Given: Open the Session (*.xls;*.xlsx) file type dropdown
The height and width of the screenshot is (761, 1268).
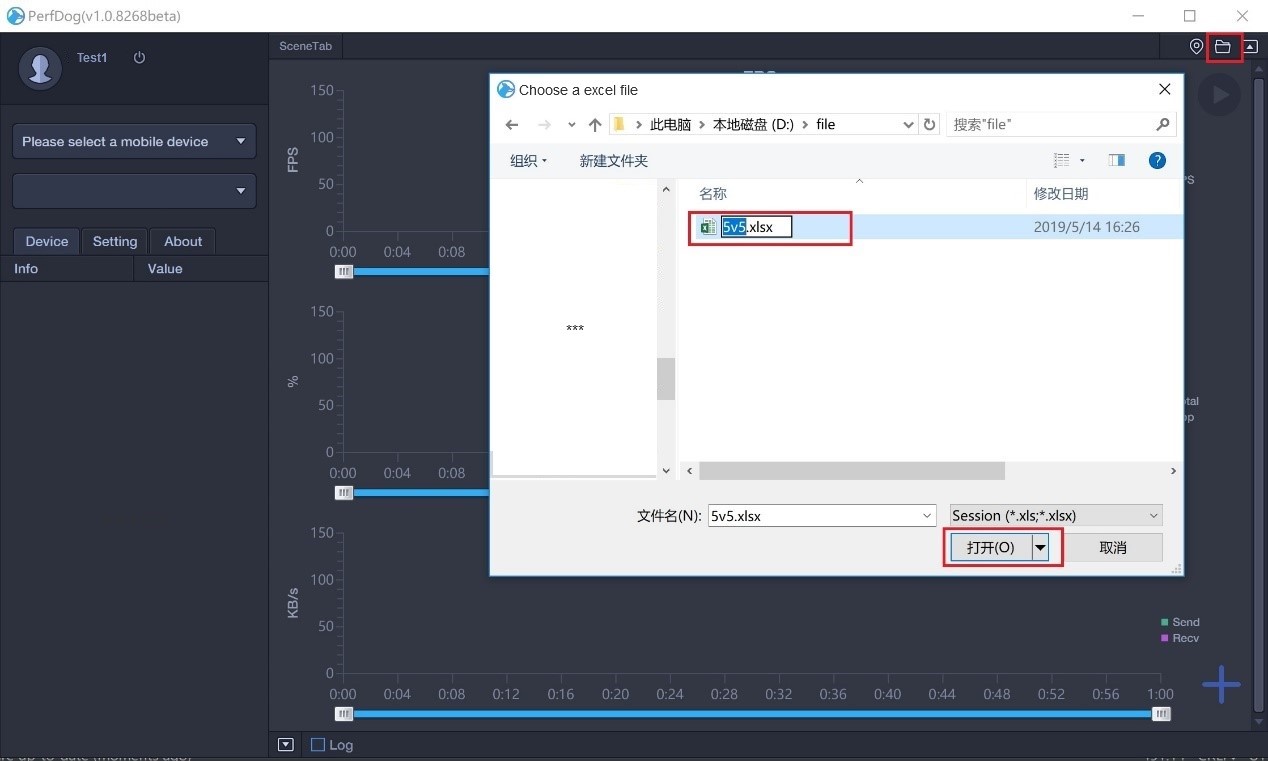Looking at the screenshot, I should (x=1055, y=515).
